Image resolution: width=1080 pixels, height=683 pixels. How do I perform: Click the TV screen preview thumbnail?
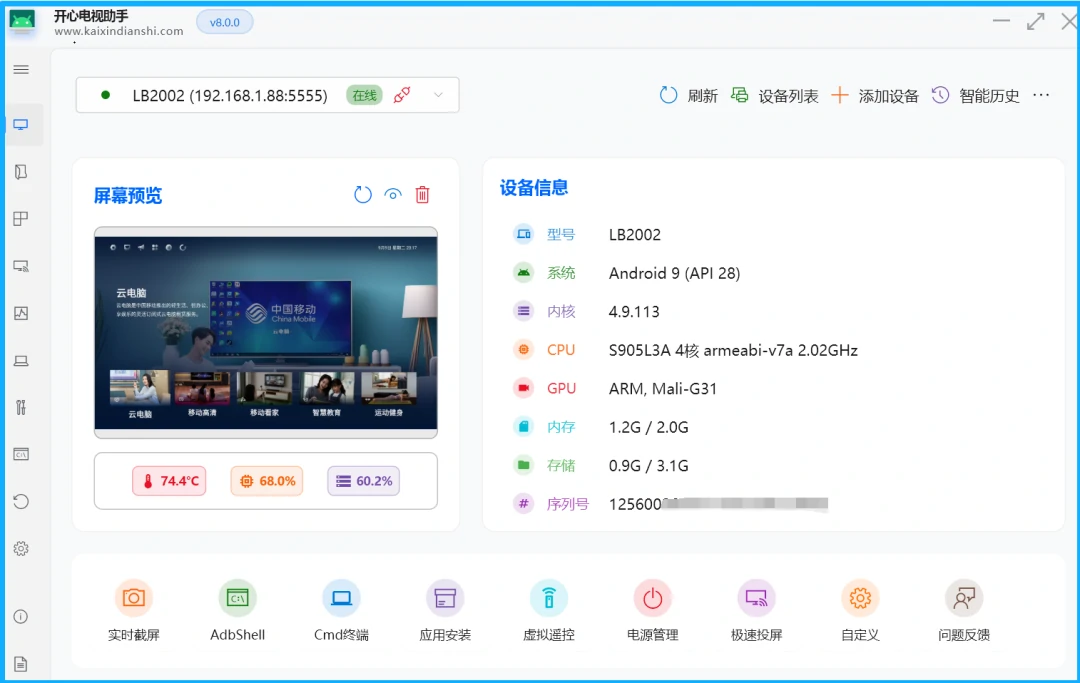coord(266,332)
